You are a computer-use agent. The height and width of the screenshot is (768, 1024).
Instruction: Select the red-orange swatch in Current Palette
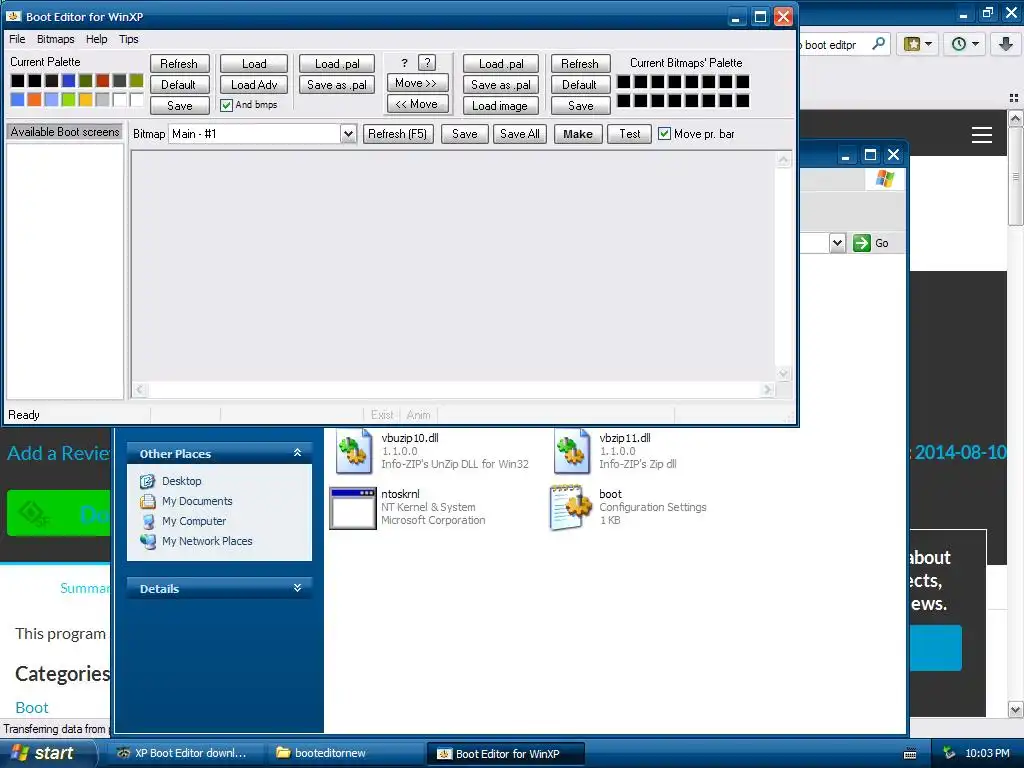[x=103, y=81]
